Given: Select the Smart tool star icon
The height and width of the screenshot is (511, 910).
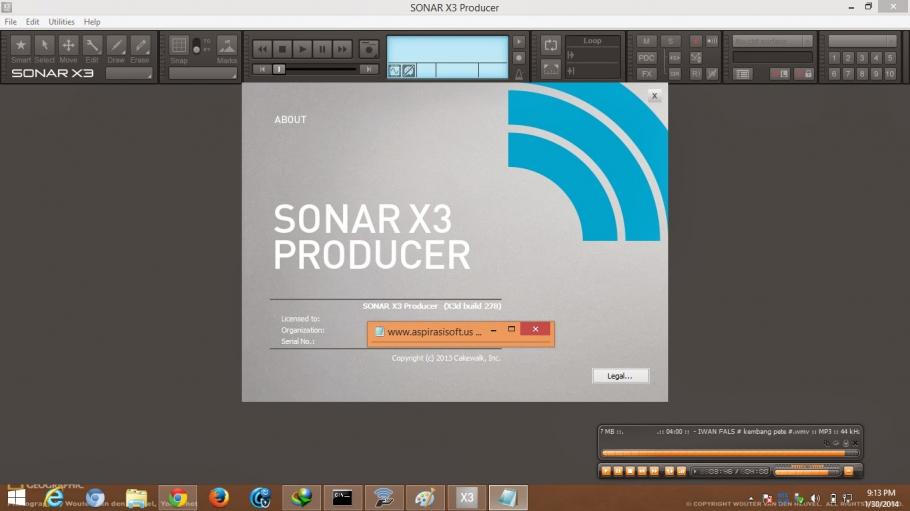Looking at the screenshot, I should [21, 45].
